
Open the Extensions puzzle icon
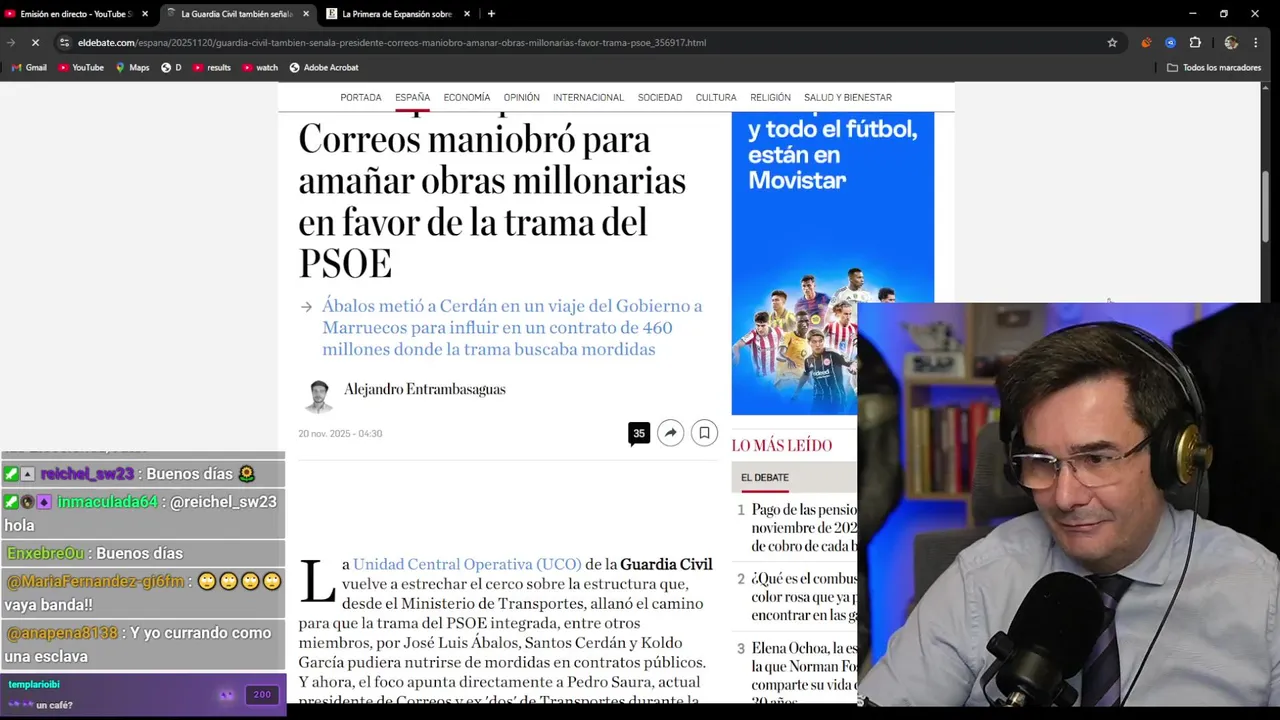1195,43
